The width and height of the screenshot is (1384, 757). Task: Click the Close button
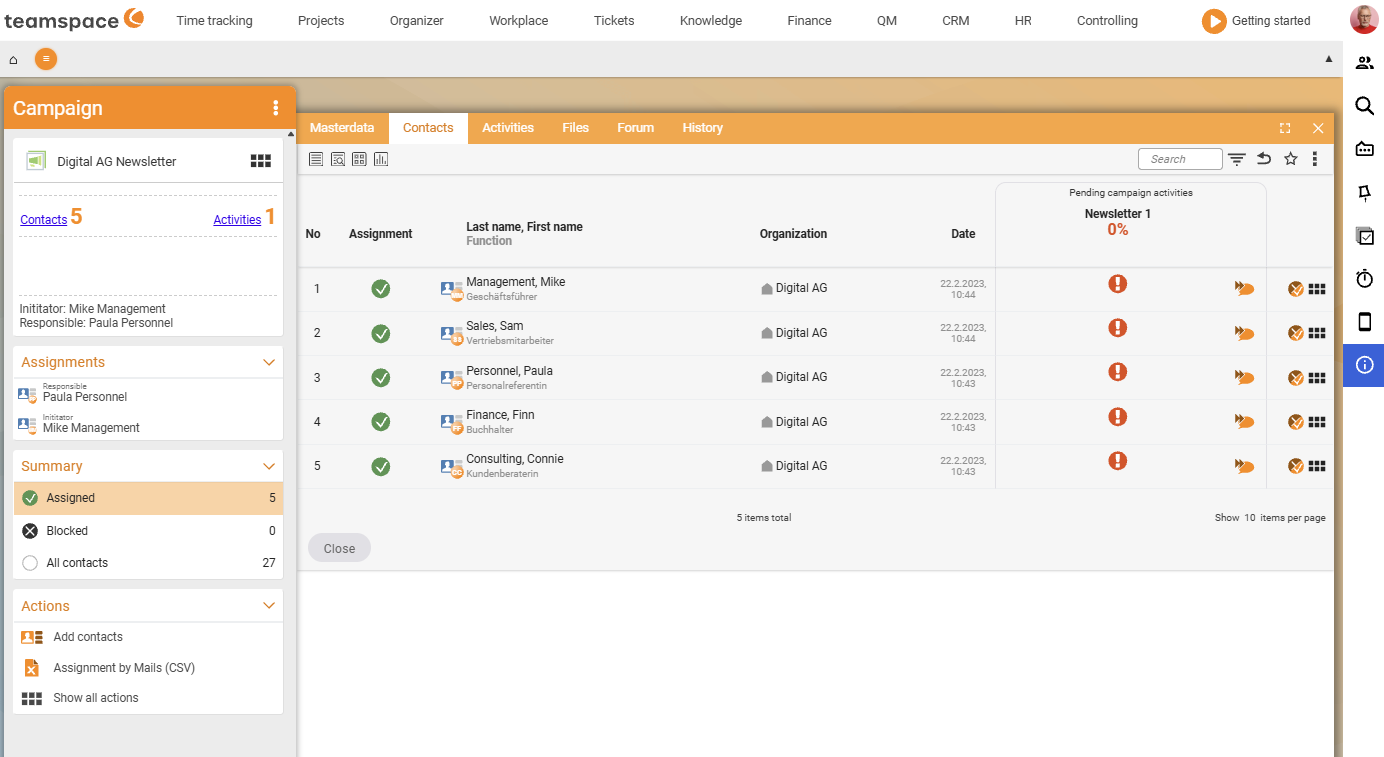pyautogui.click(x=339, y=548)
